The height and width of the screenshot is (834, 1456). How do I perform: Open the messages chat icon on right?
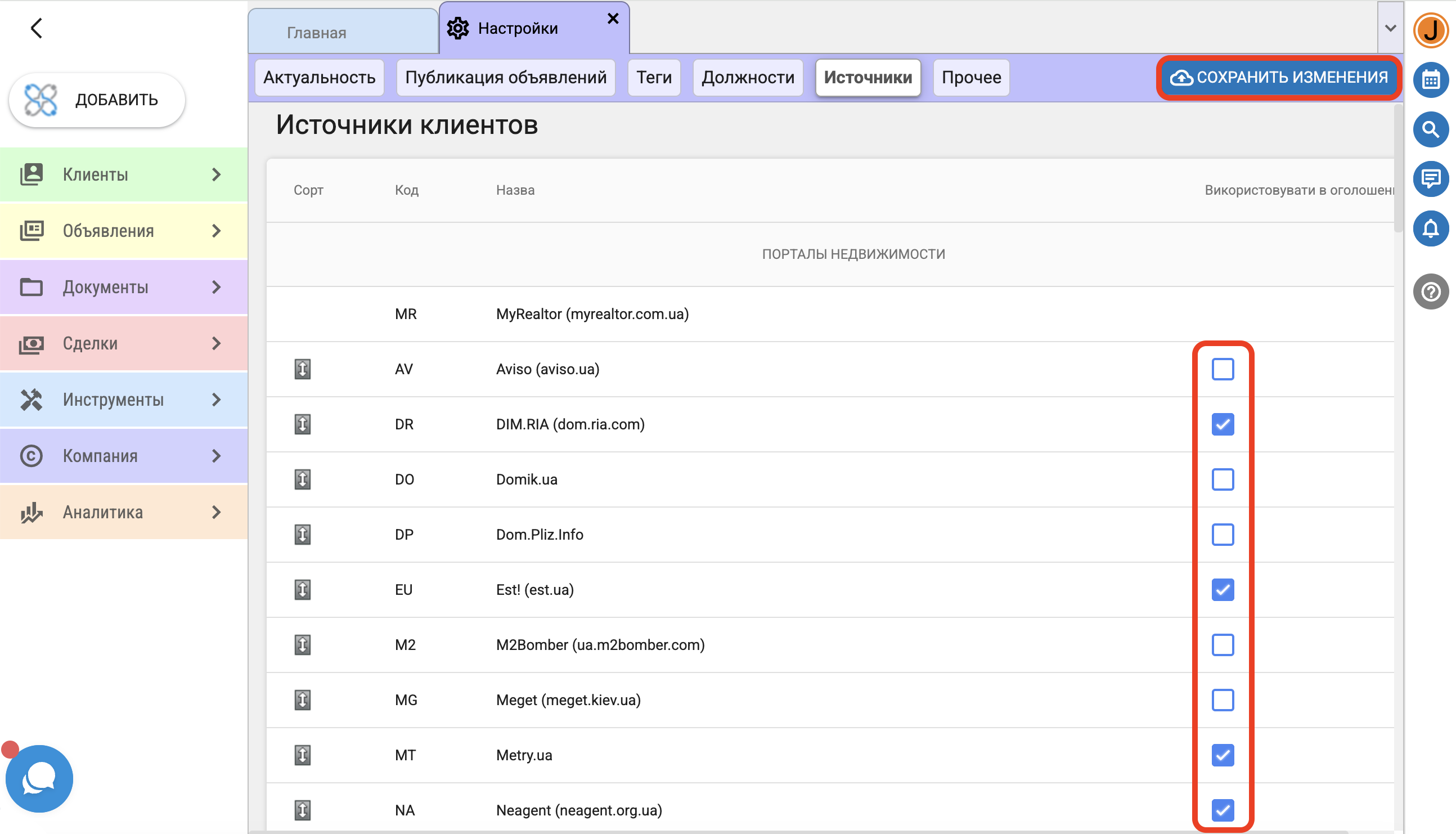click(x=1430, y=180)
